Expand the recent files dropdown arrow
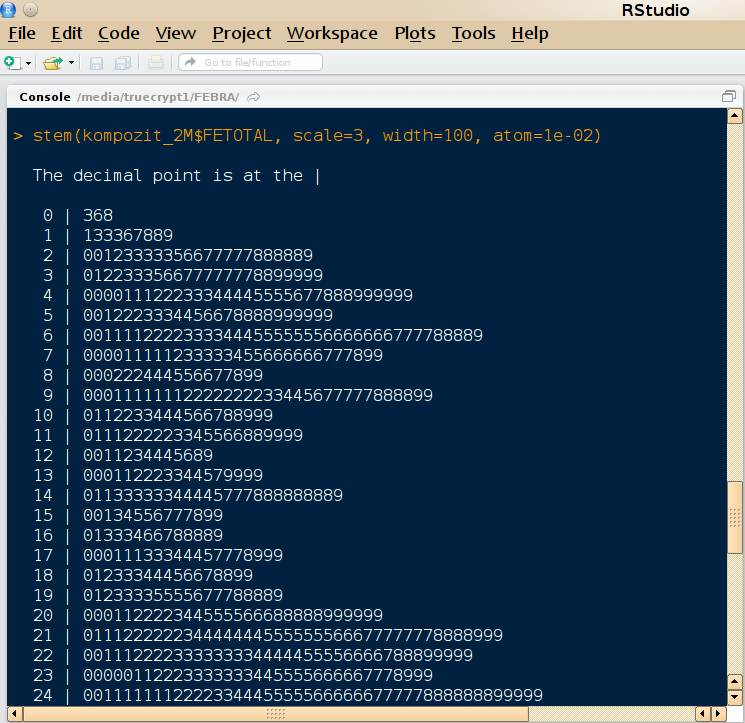745x723 pixels. [x=71, y=63]
